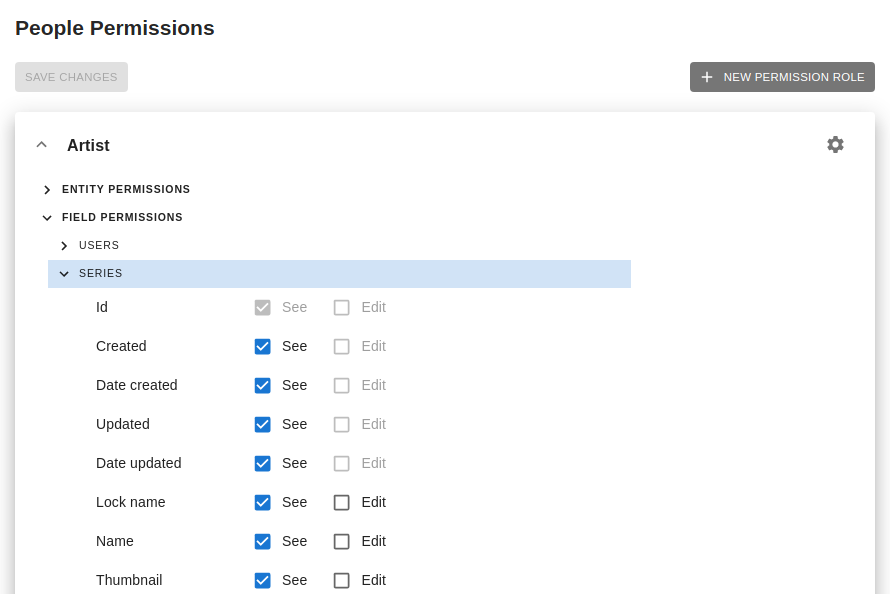Image resolution: width=890 pixels, height=594 pixels.
Task: Enable Edit for Lock name
Action: pos(342,502)
